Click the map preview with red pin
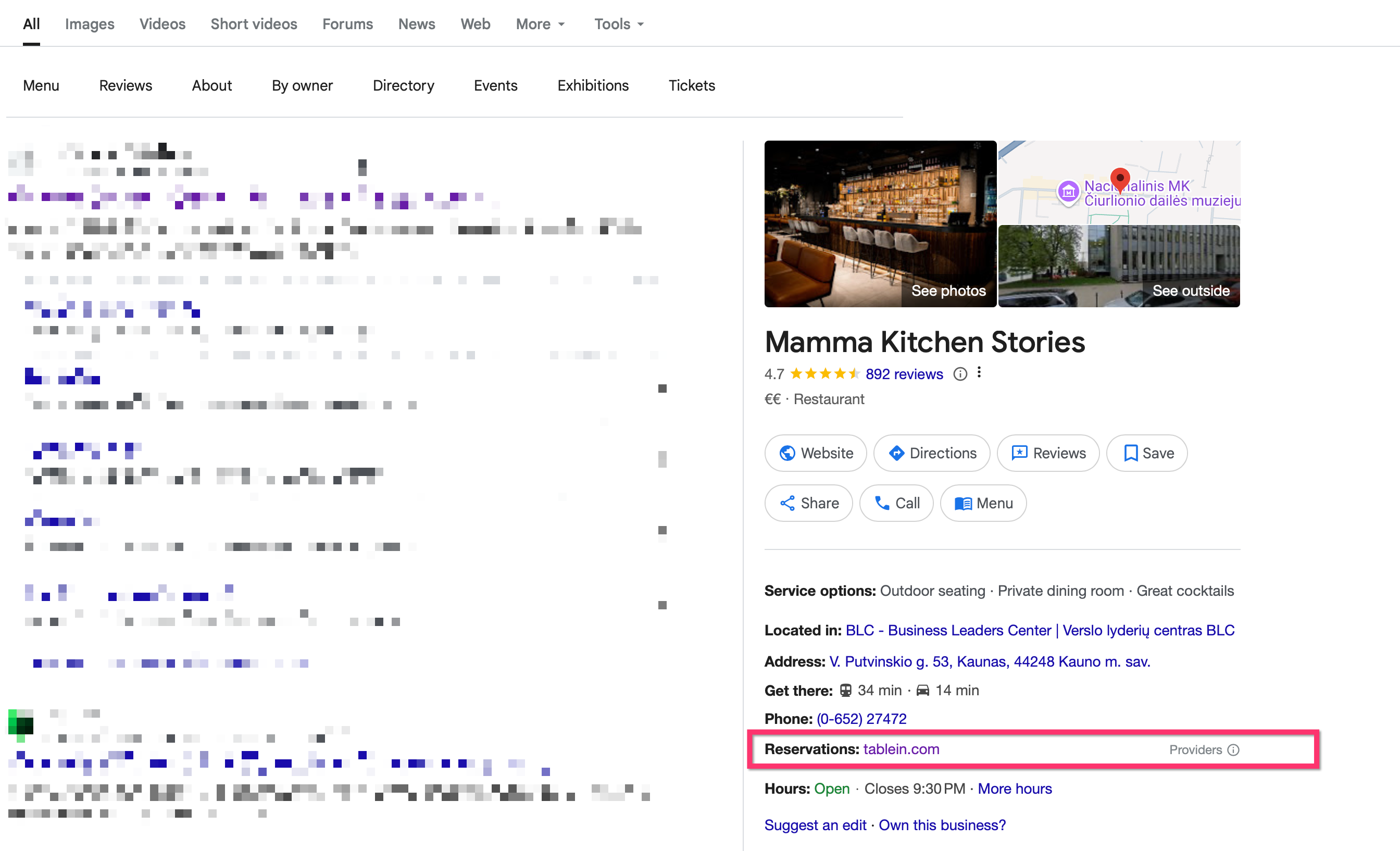This screenshot has height=851, width=1400. (1119, 182)
